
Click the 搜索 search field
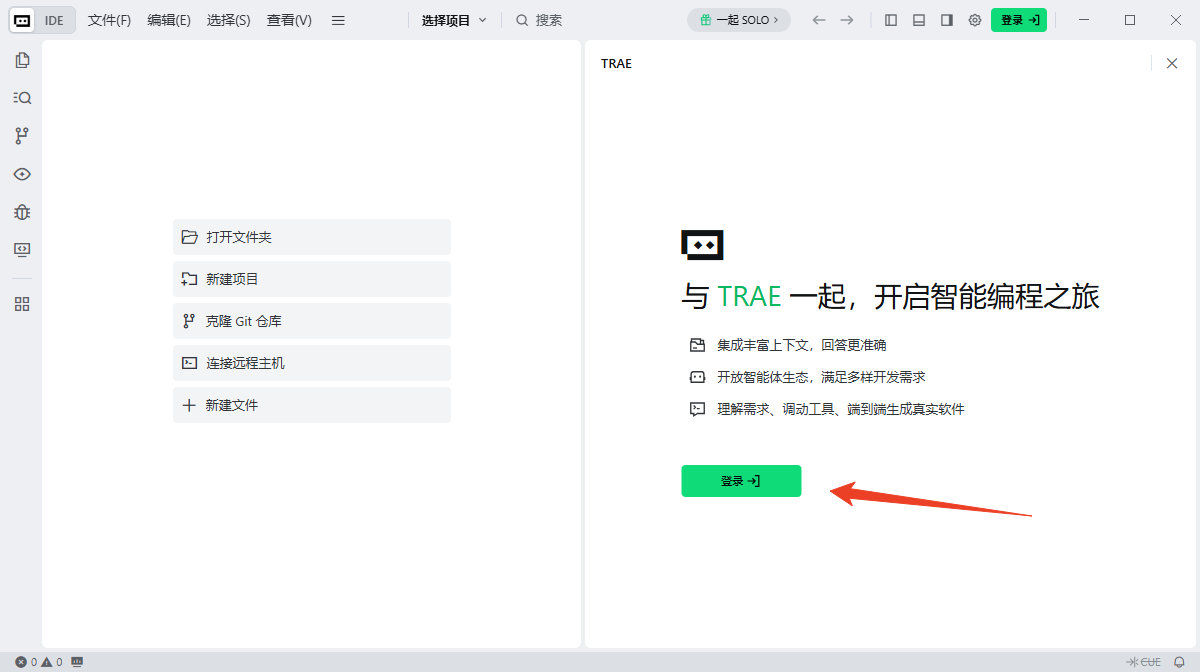coord(539,19)
